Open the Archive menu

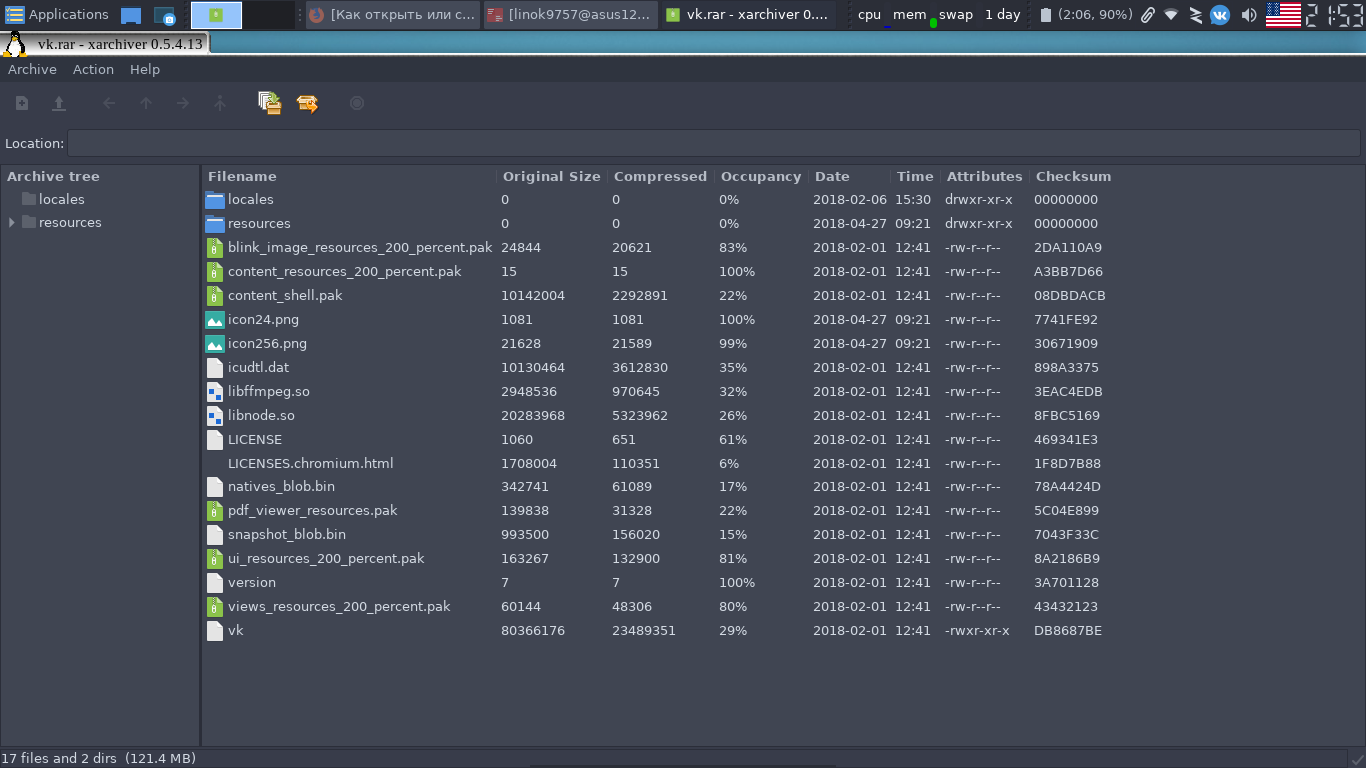pos(32,69)
